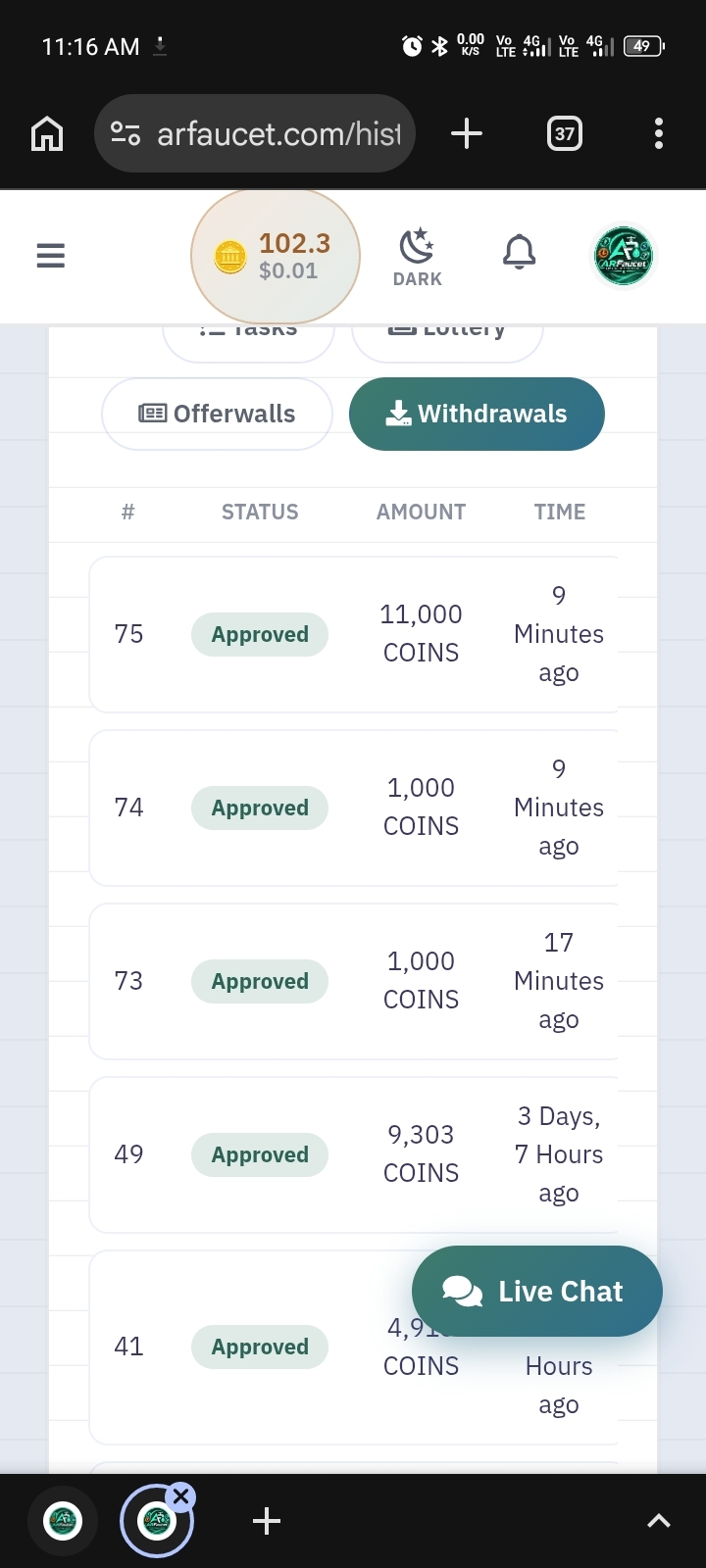The image size is (706, 1568).
Task: Tap the coin balance 102.3 badge
Action: pos(276,257)
